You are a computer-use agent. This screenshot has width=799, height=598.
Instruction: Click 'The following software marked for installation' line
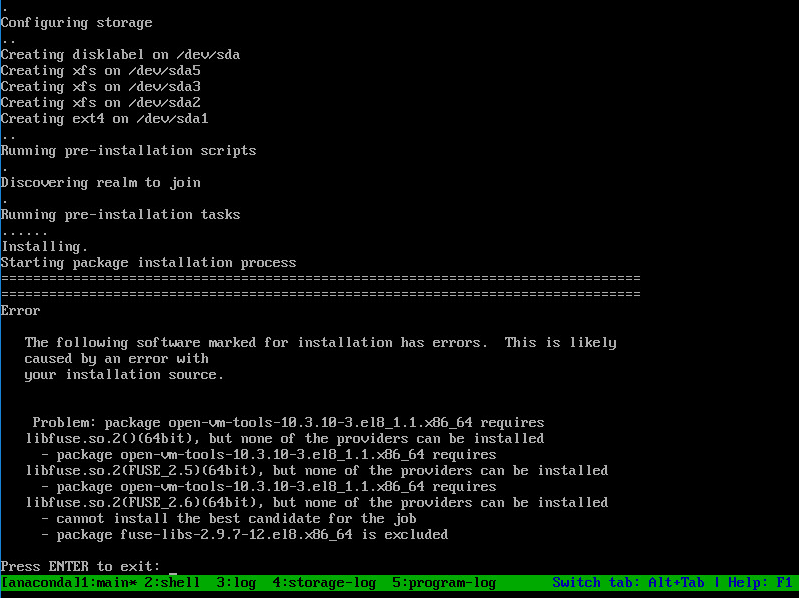point(321,342)
